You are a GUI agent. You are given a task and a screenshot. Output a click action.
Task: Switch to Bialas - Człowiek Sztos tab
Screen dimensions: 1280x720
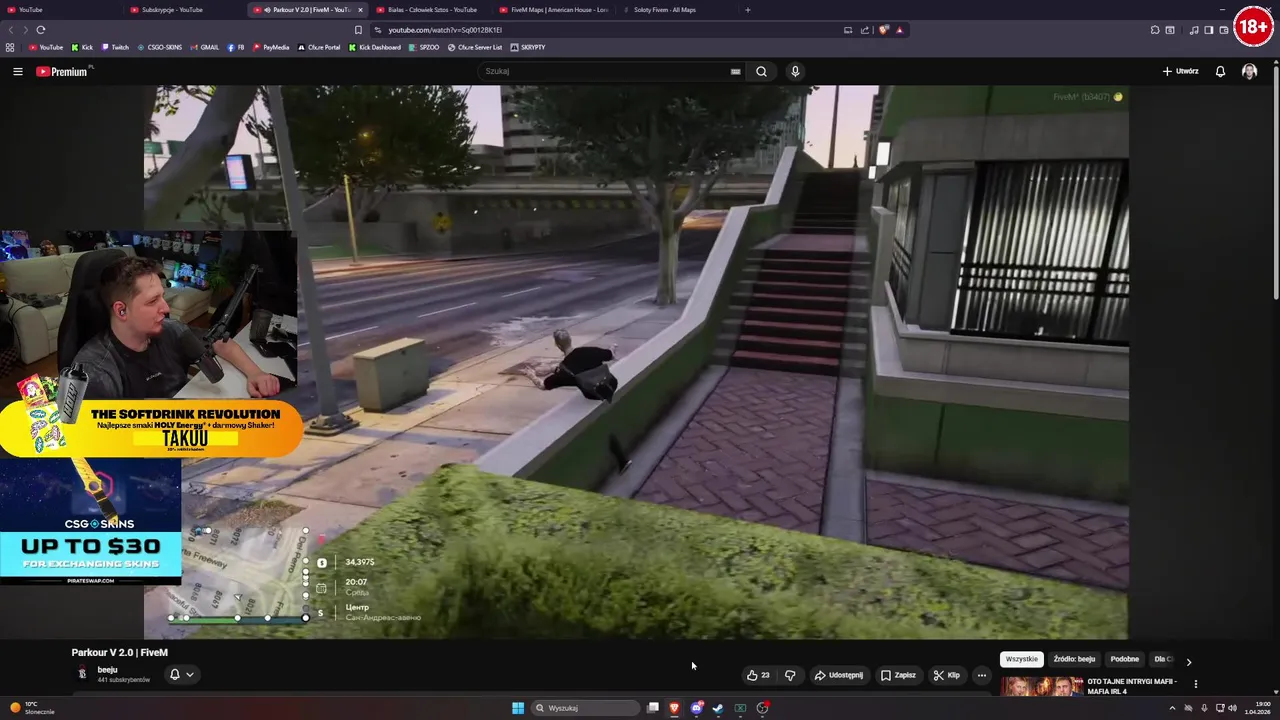point(430,10)
